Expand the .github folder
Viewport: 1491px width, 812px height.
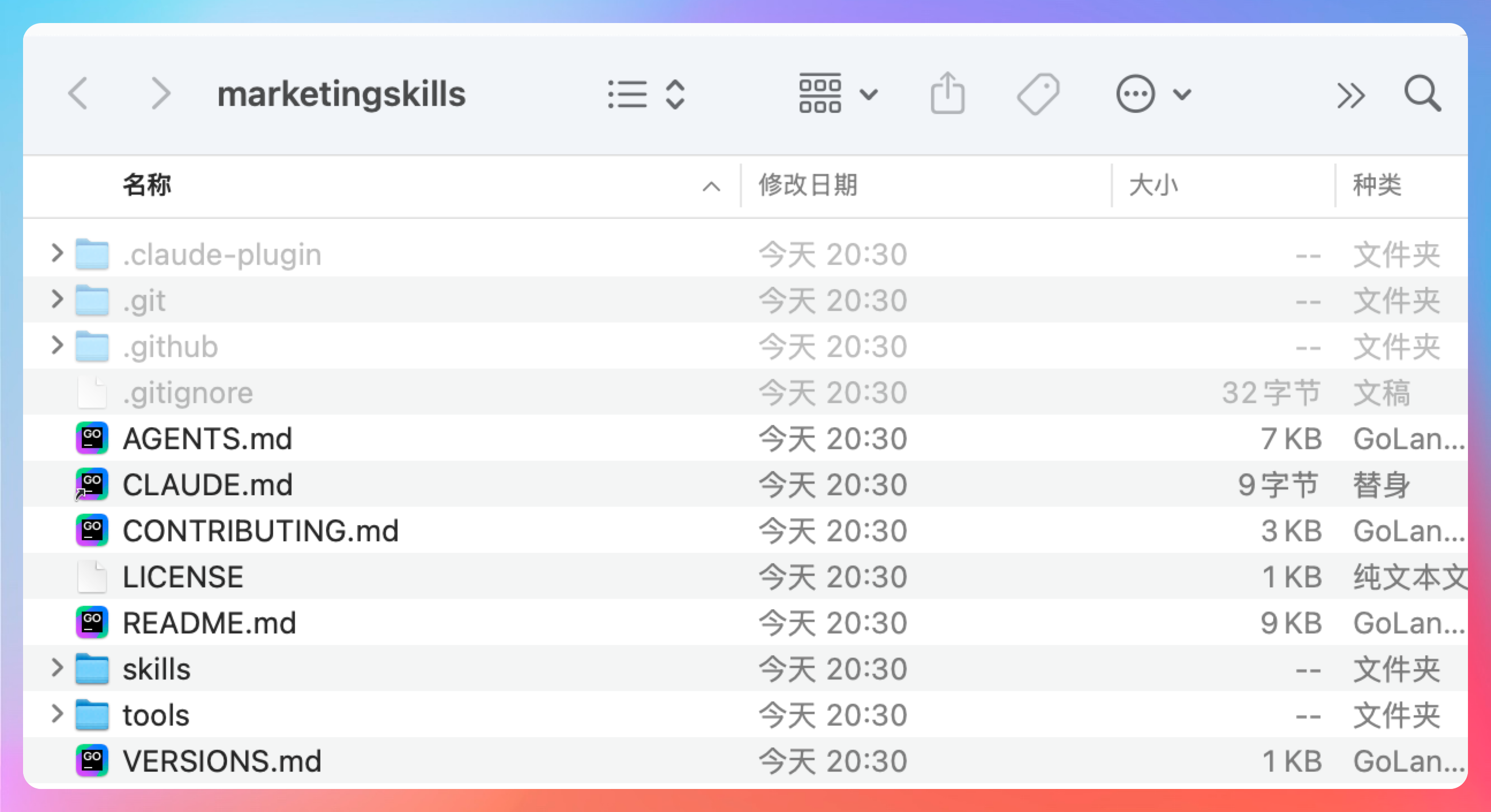(x=56, y=346)
